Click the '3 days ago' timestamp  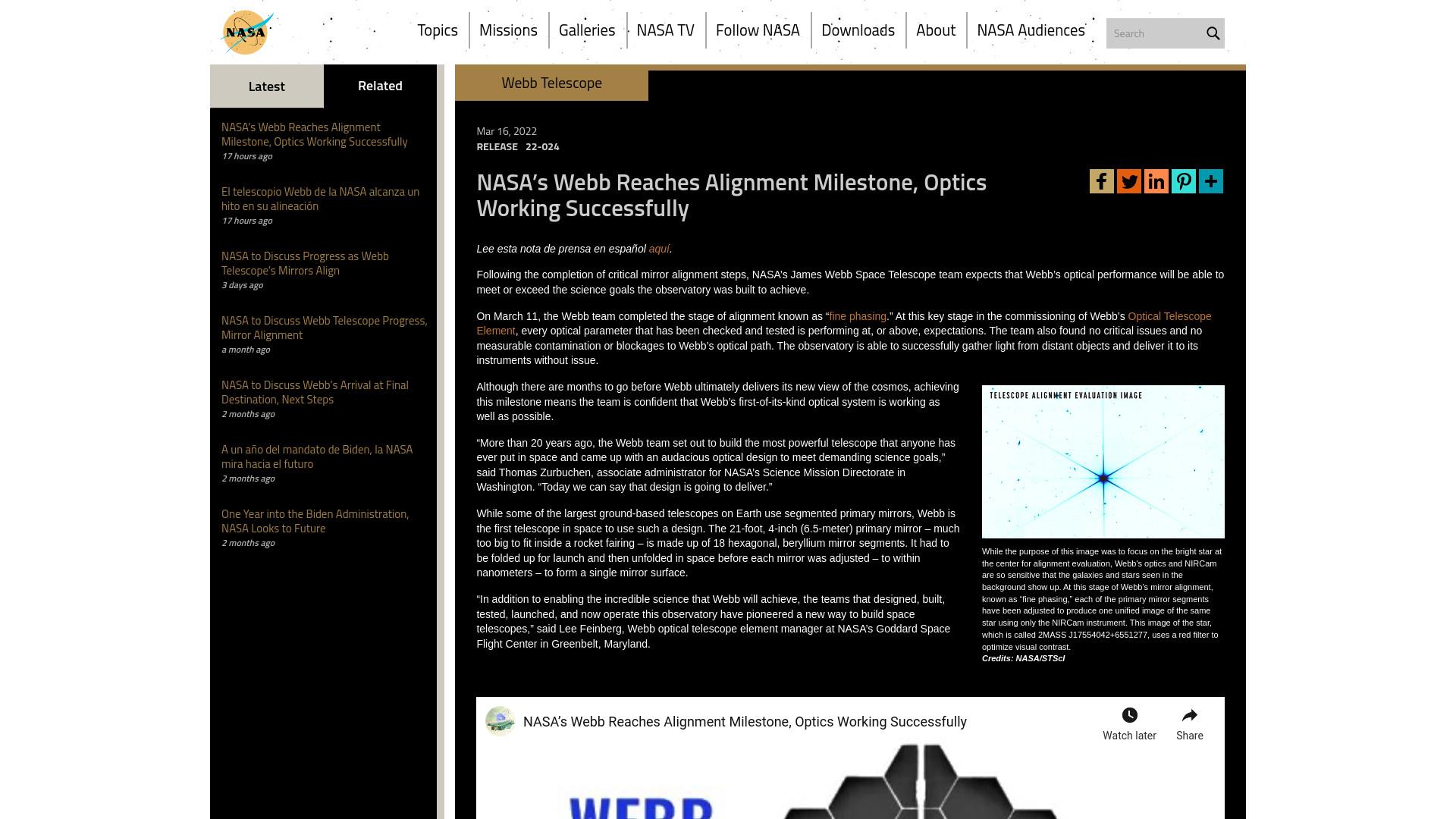pos(242,285)
